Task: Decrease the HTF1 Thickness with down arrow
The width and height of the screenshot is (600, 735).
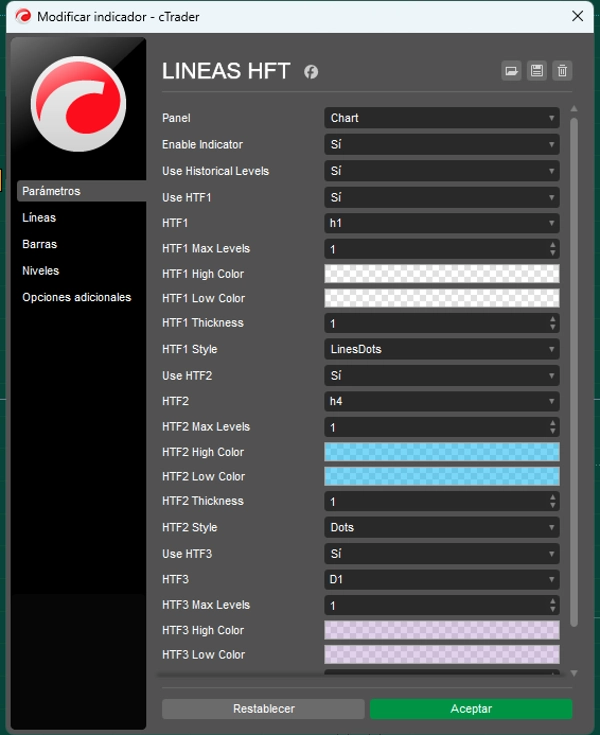Action: [x=553, y=327]
